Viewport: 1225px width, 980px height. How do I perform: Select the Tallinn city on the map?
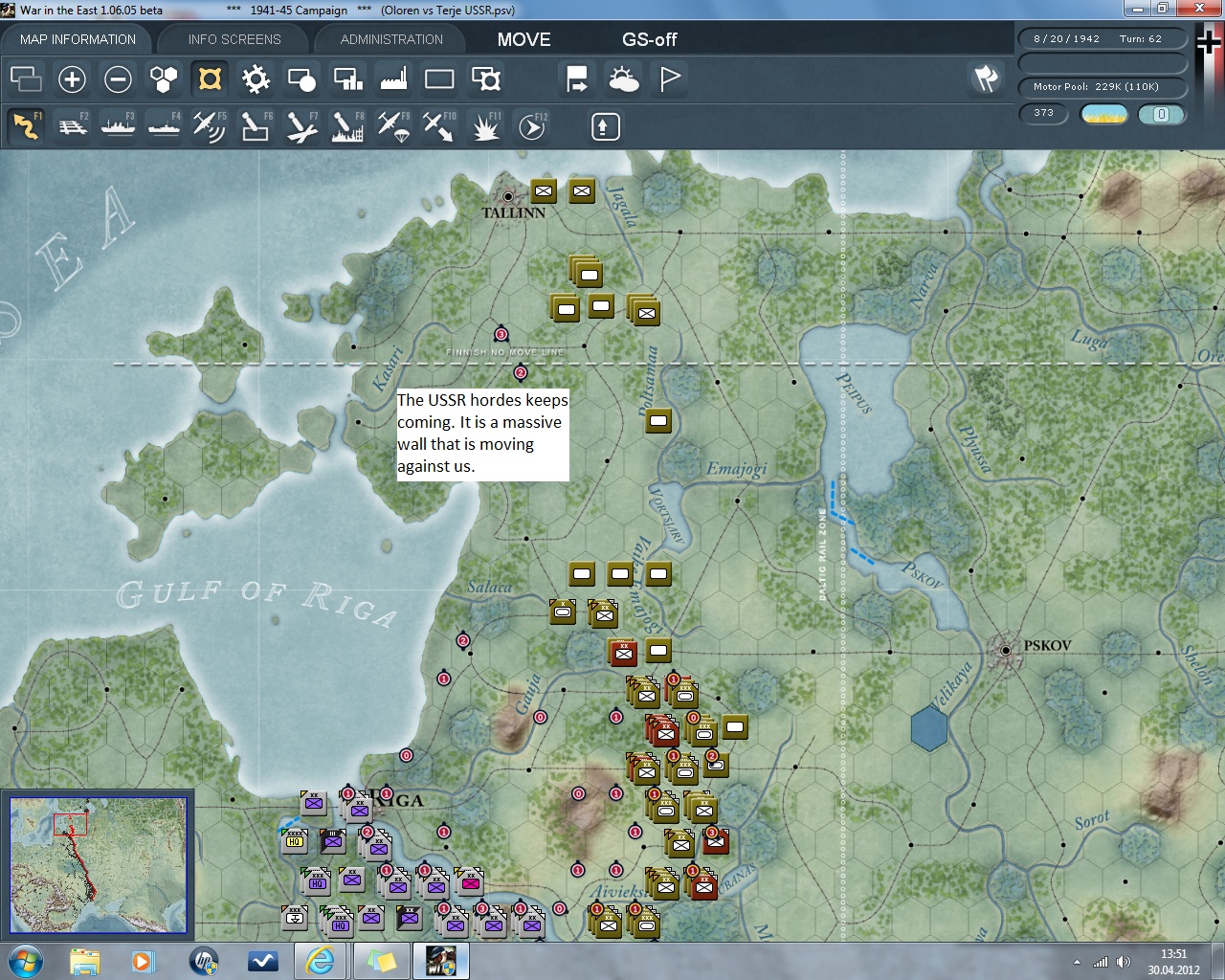(x=508, y=197)
